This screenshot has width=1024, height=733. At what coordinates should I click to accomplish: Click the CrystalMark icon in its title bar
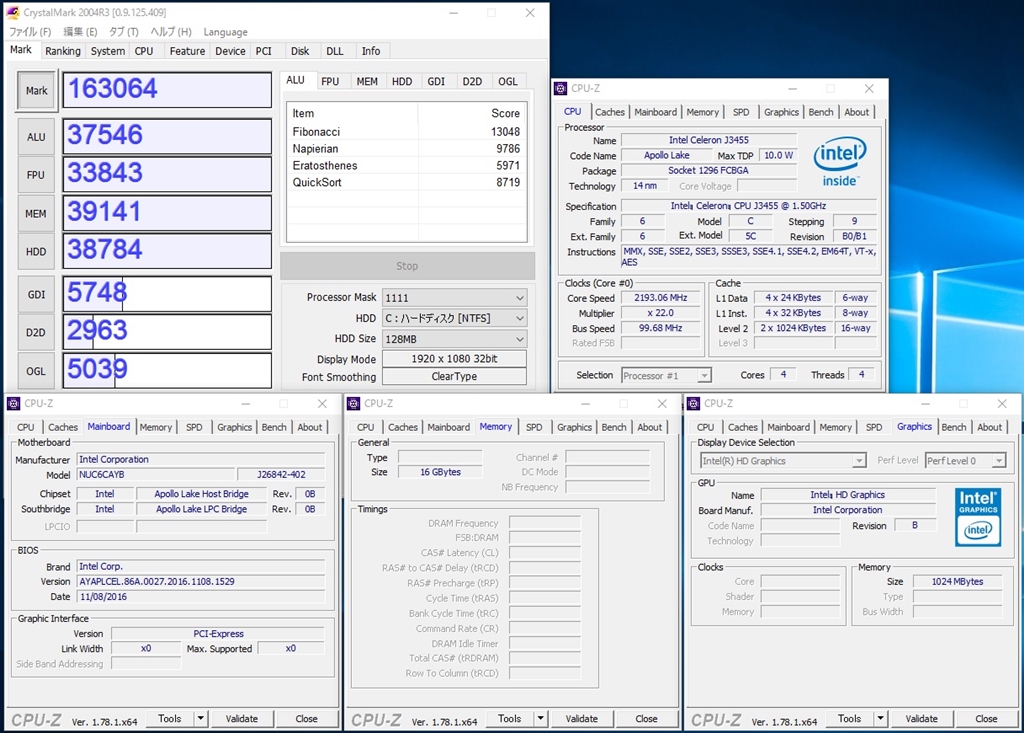point(13,13)
